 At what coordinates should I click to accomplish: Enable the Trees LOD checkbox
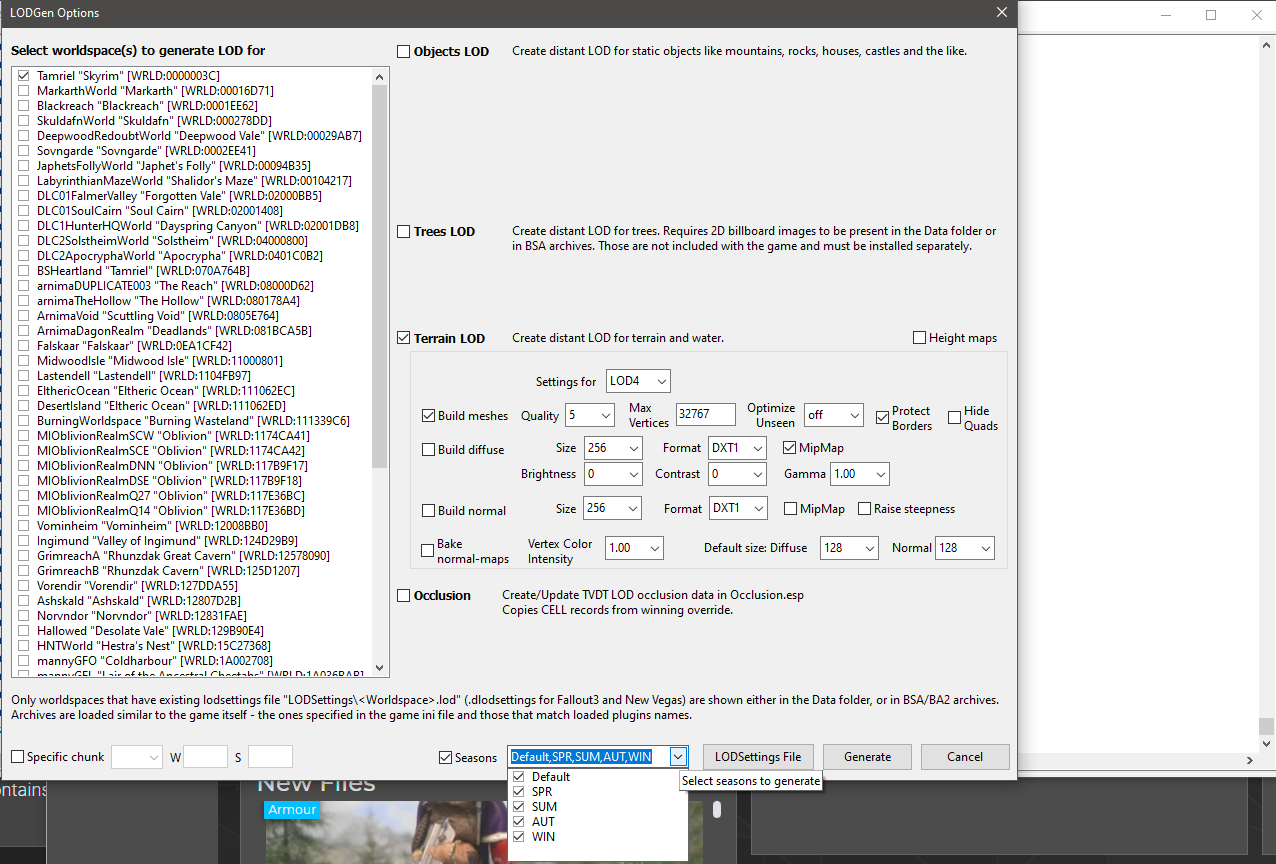pyautogui.click(x=404, y=231)
